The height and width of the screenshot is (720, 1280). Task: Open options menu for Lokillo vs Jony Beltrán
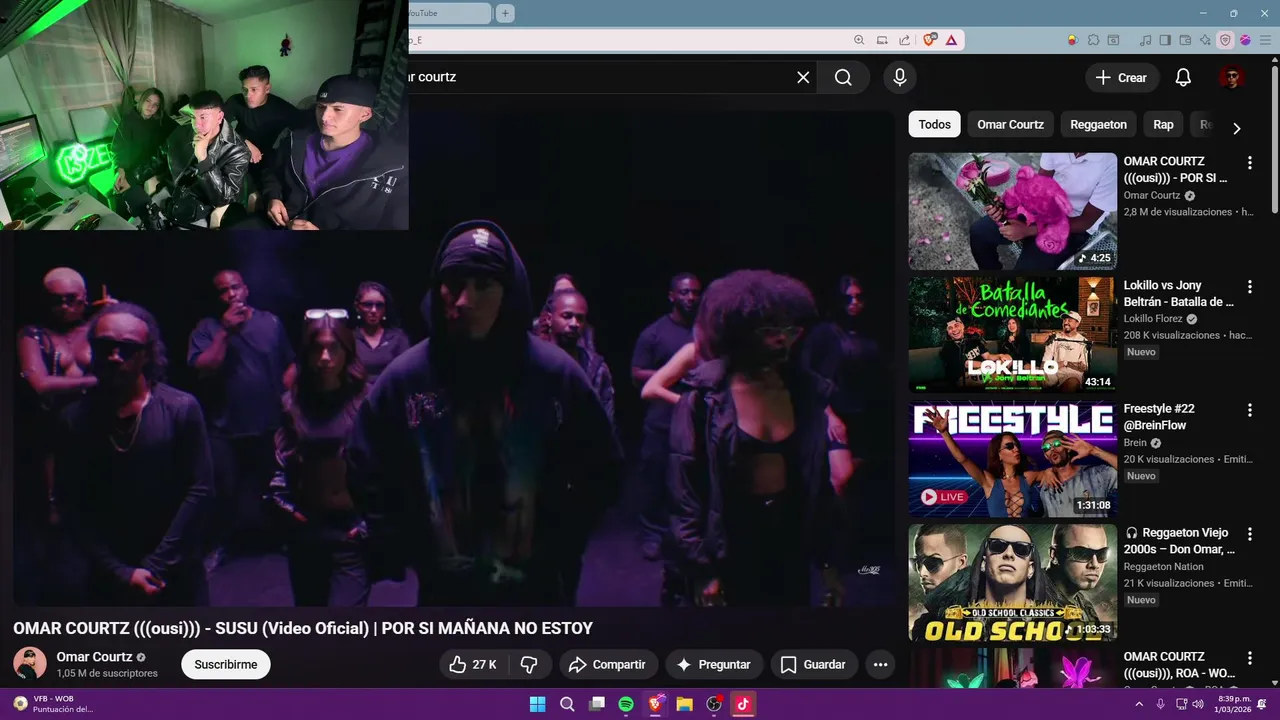[x=1249, y=286]
